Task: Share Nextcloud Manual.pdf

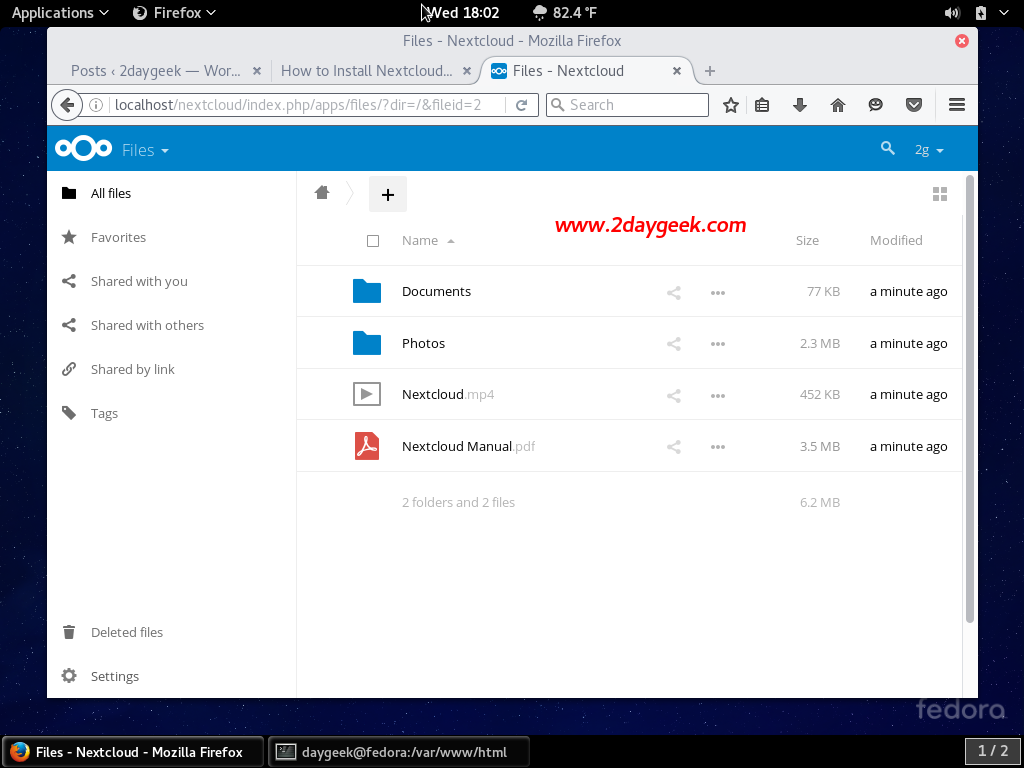Action: (674, 447)
